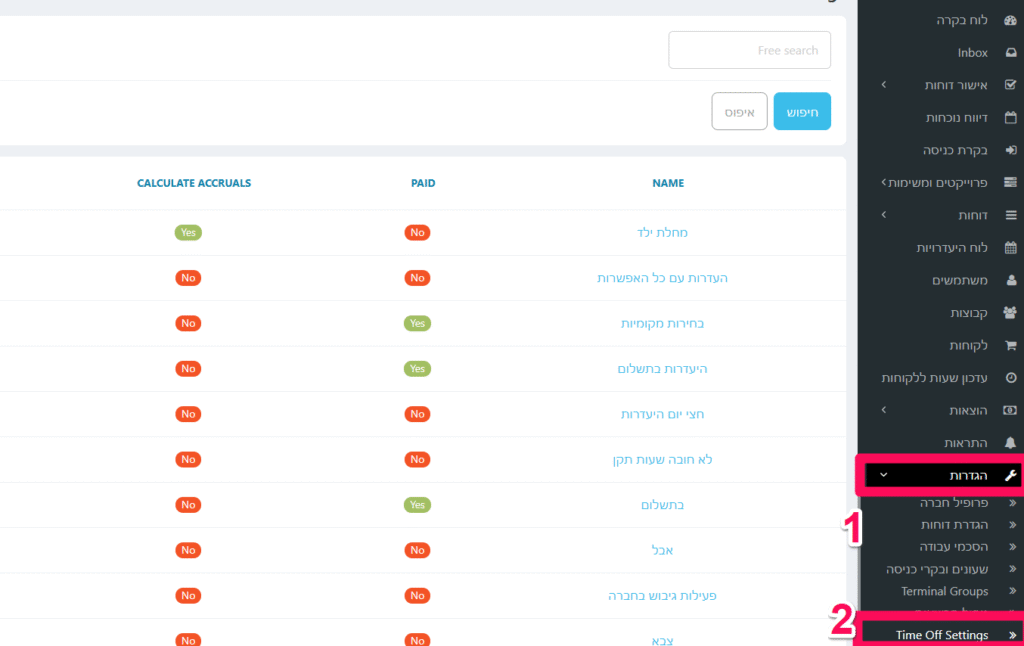This screenshot has width=1024, height=646.
Task: Click the bell icon for התראות
Action: click(1010, 442)
